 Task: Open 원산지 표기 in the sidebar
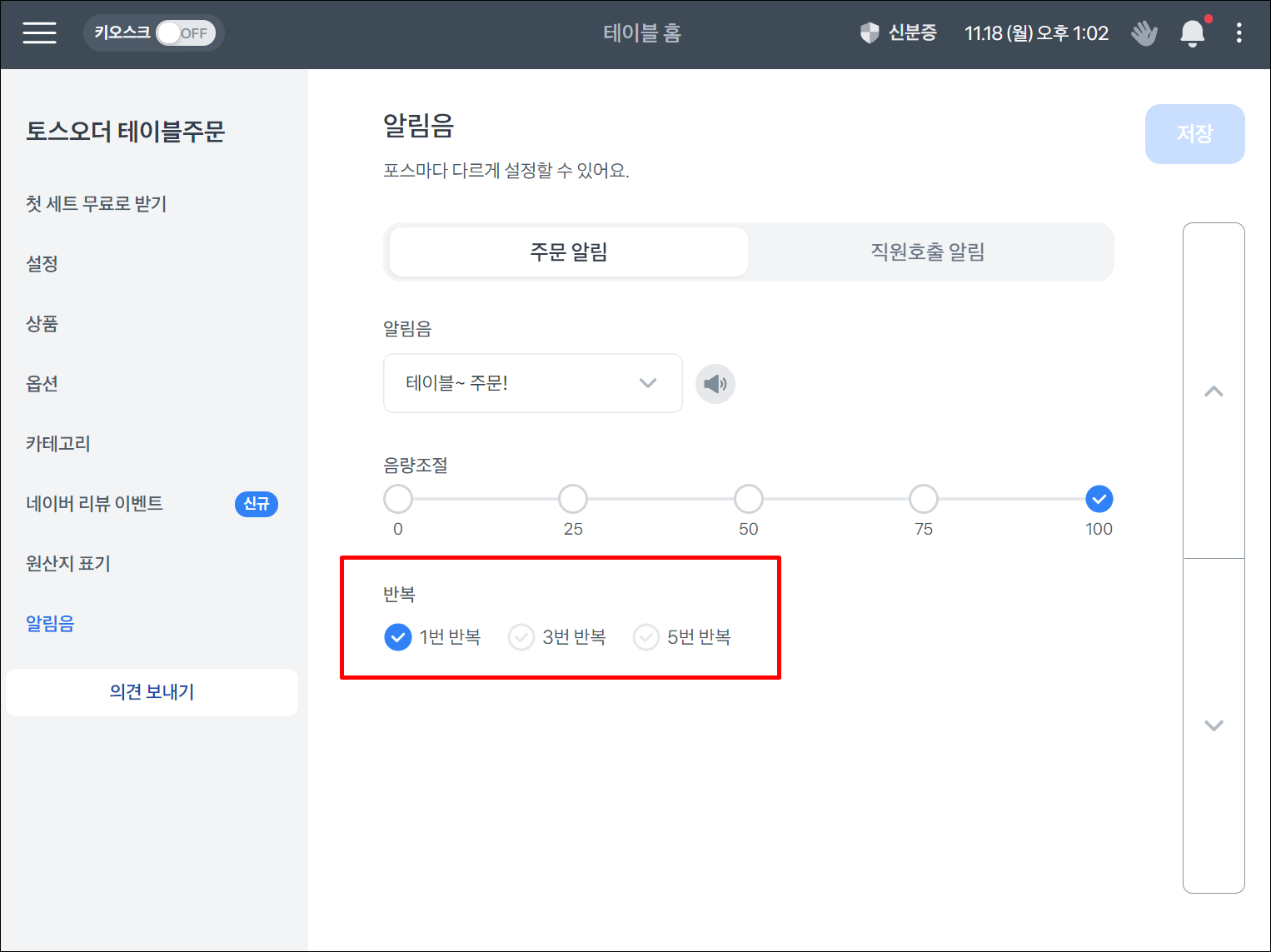(68, 564)
